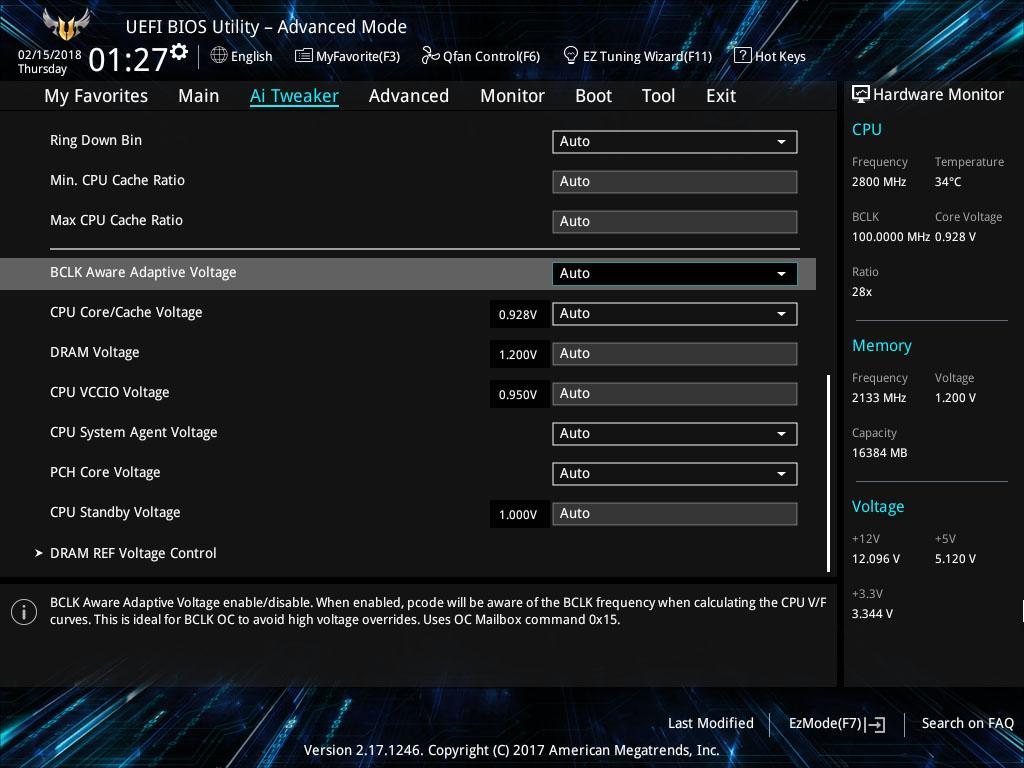
Task: Click the TUF logo emblem
Action: [66, 25]
